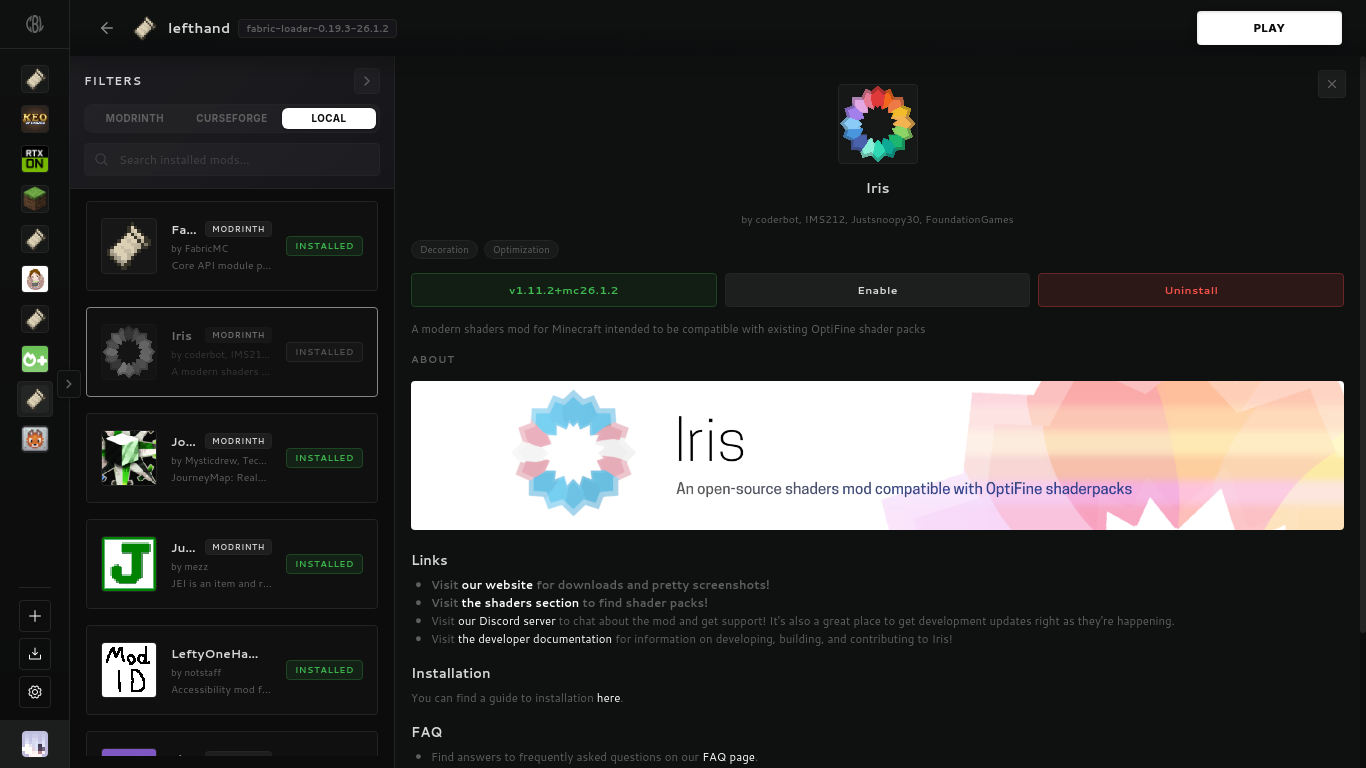
Task: Open the fox icon instance
Action: 35,439
